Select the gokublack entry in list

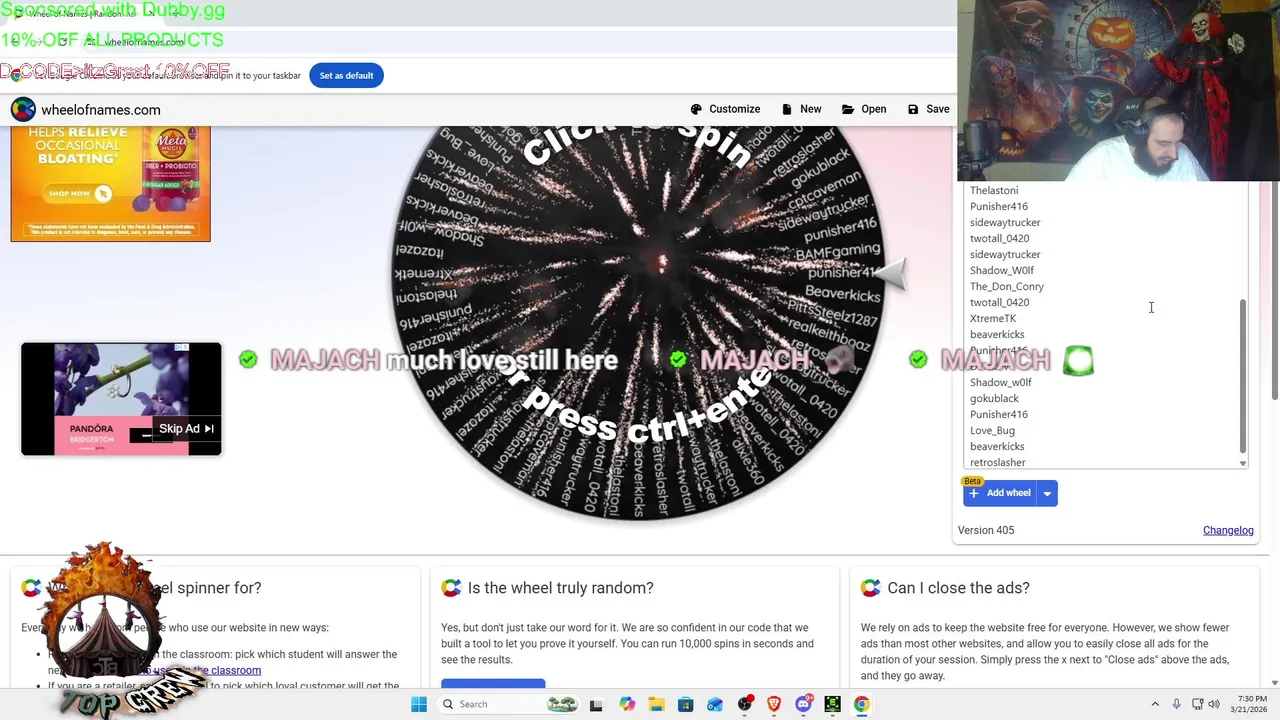point(994,398)
